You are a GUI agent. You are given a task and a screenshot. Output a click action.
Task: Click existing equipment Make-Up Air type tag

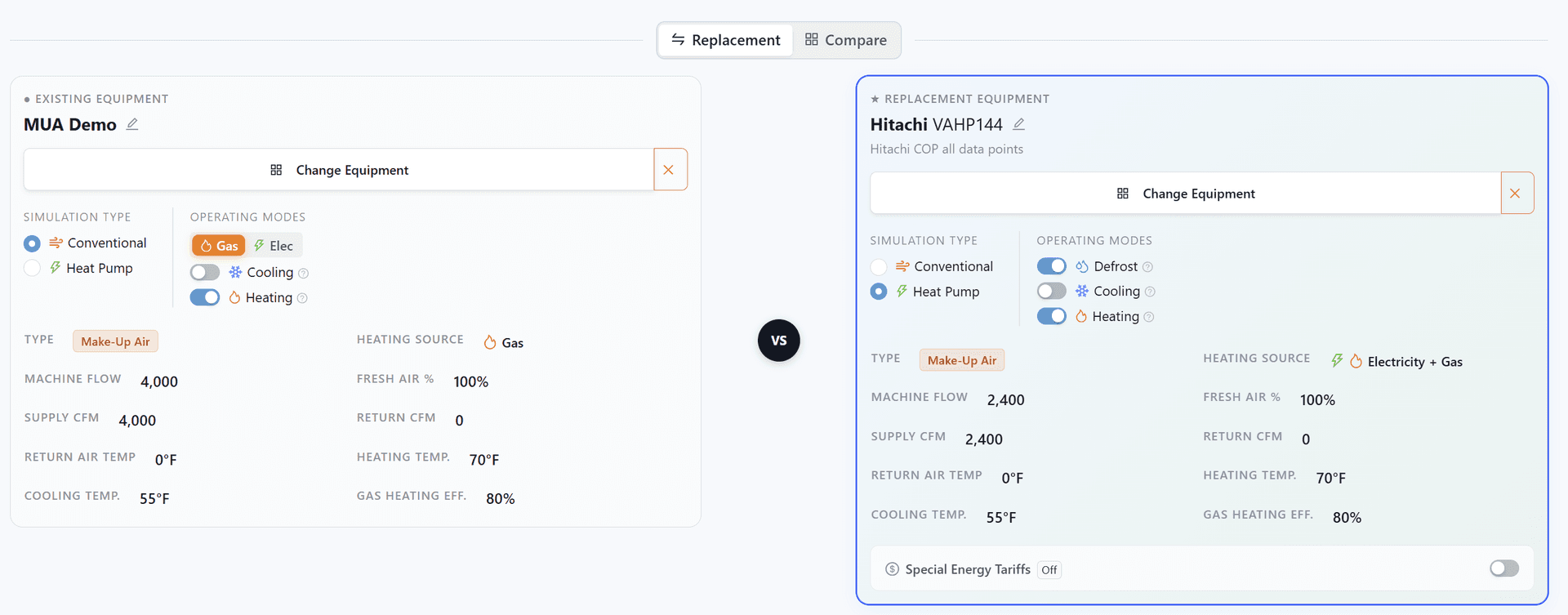coord(115,341)
